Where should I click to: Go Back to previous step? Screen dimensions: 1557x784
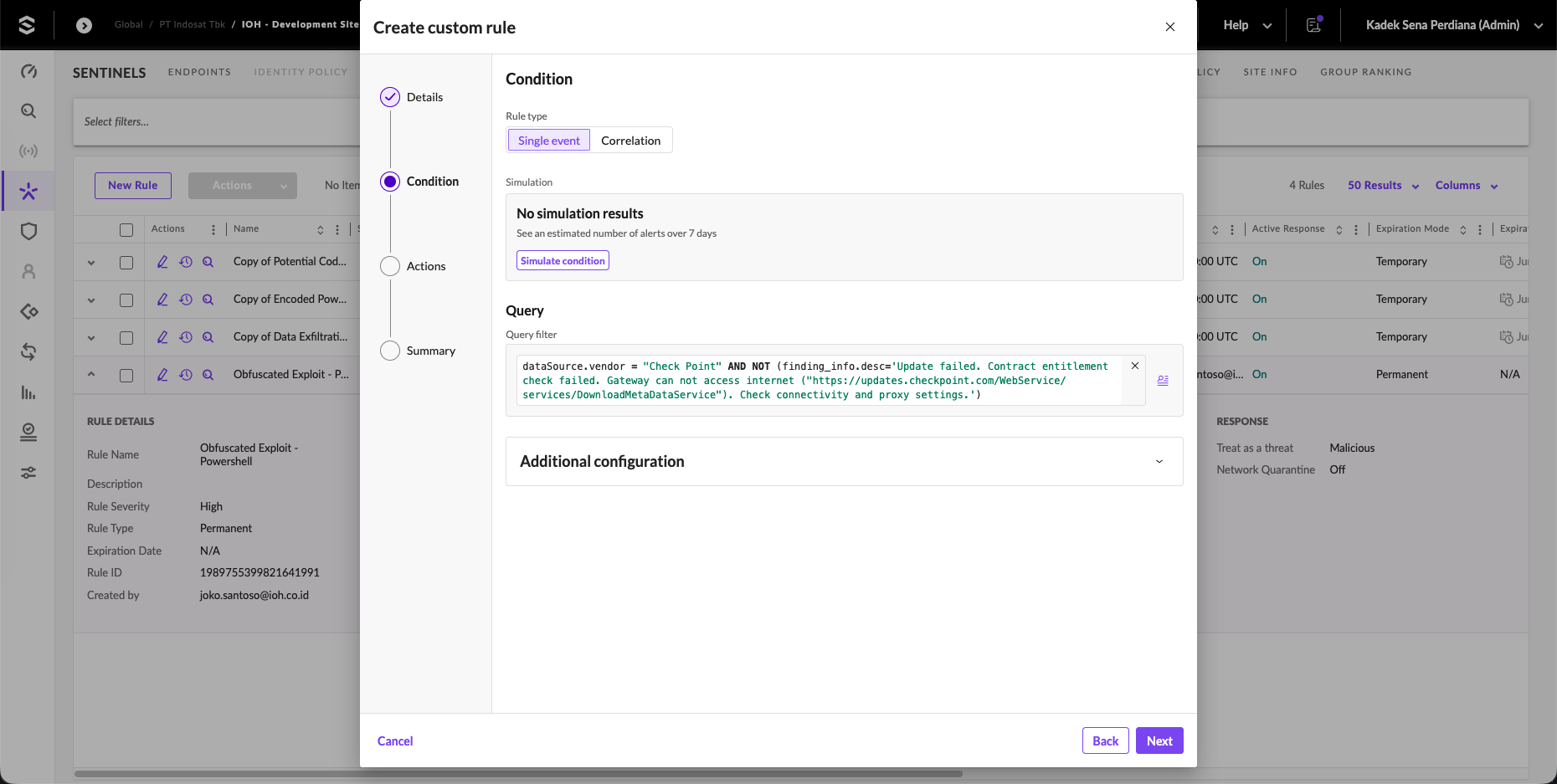tap(1106, 740)
